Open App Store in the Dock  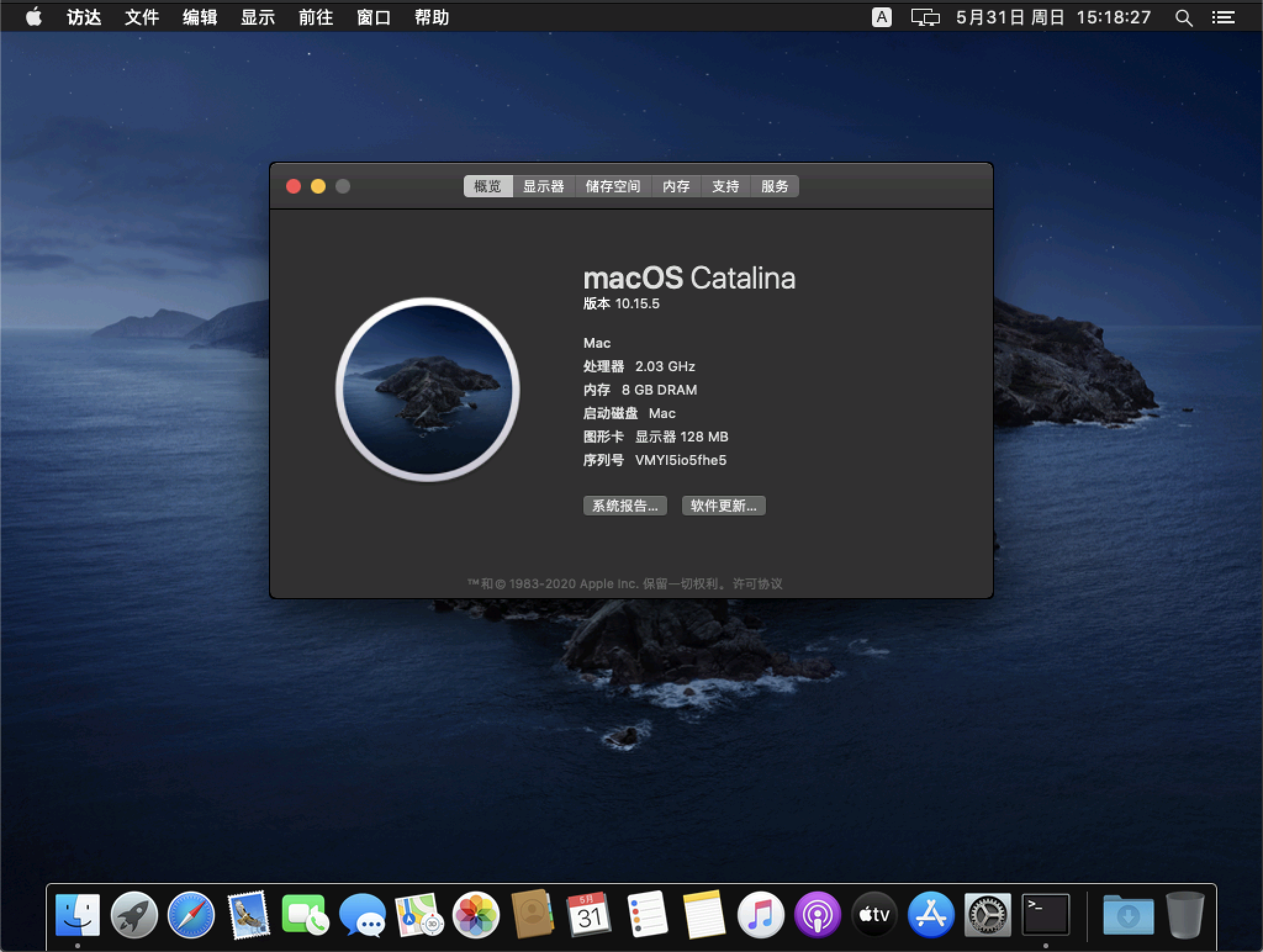(931, 915)
